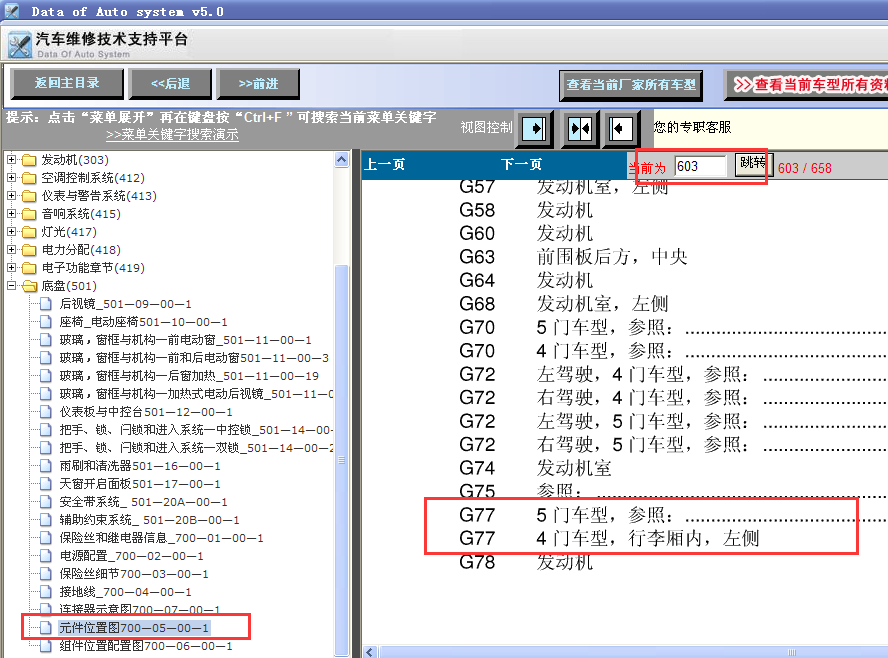Click the 返回主目录 button

(x=67, y=83)
